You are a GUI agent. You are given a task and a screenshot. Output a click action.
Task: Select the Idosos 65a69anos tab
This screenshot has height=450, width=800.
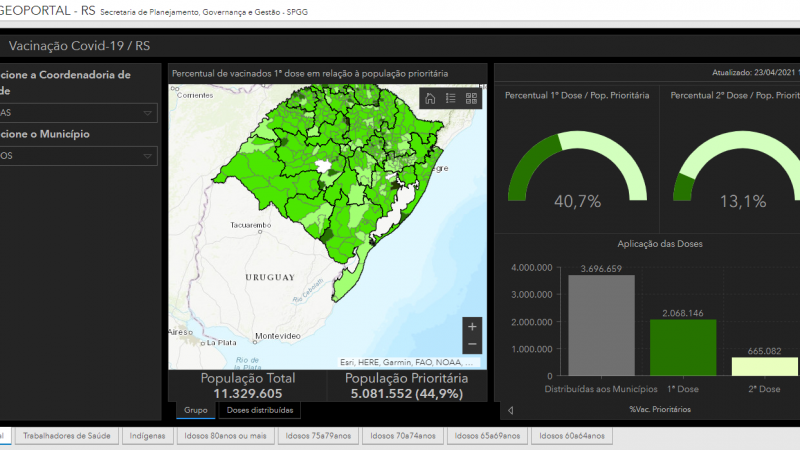(x=487, y=436)
